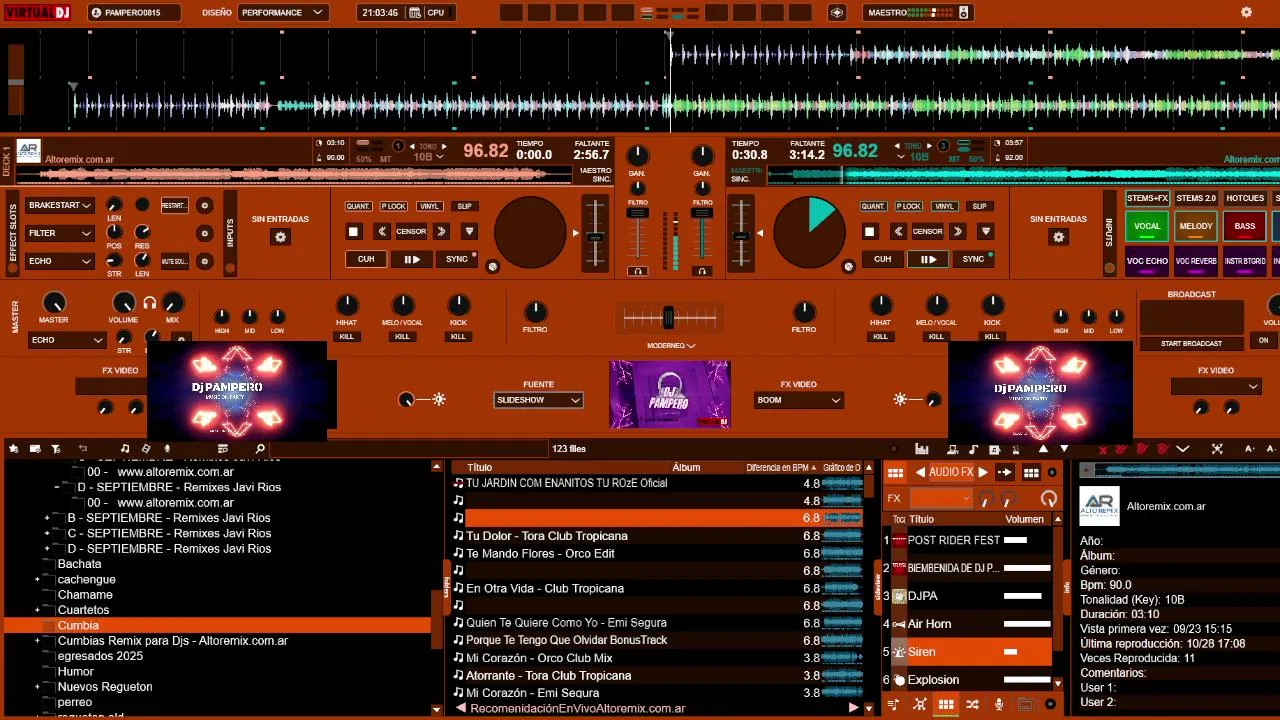1280x720 pixels.
Task: Click the VOC ECHO pad
Action: [1147, 261]
